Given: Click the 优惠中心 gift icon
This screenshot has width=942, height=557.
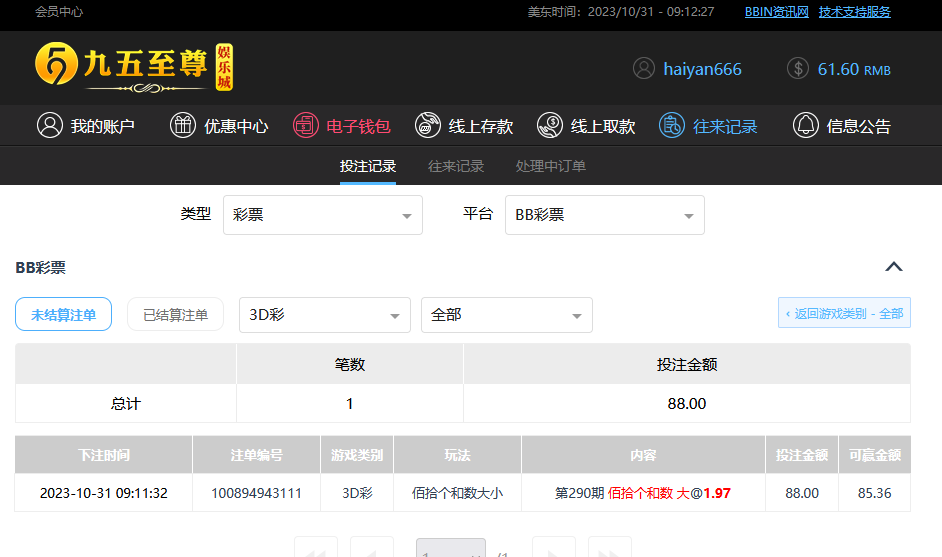Looking at the screenshot, I should pos(182,125).
